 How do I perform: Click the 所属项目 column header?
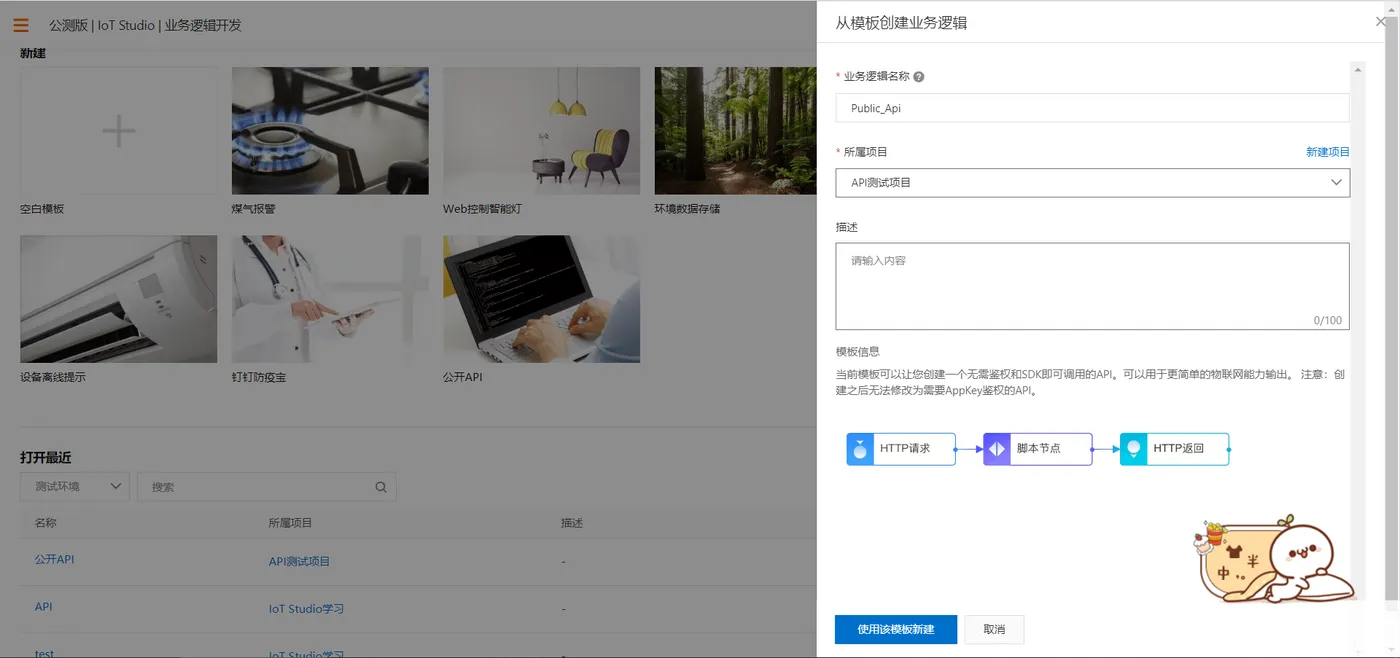(291, 523)
